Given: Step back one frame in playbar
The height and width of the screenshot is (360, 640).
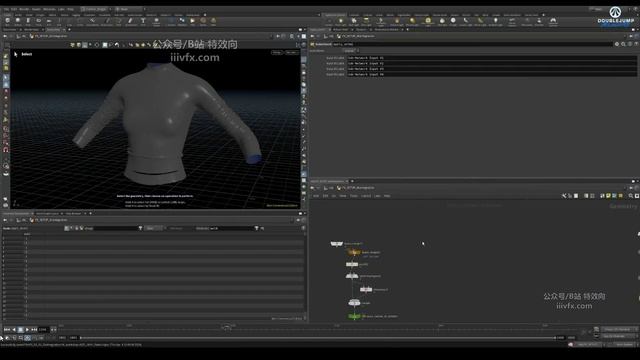Looking at the screenshot, I should coord(14,330).
